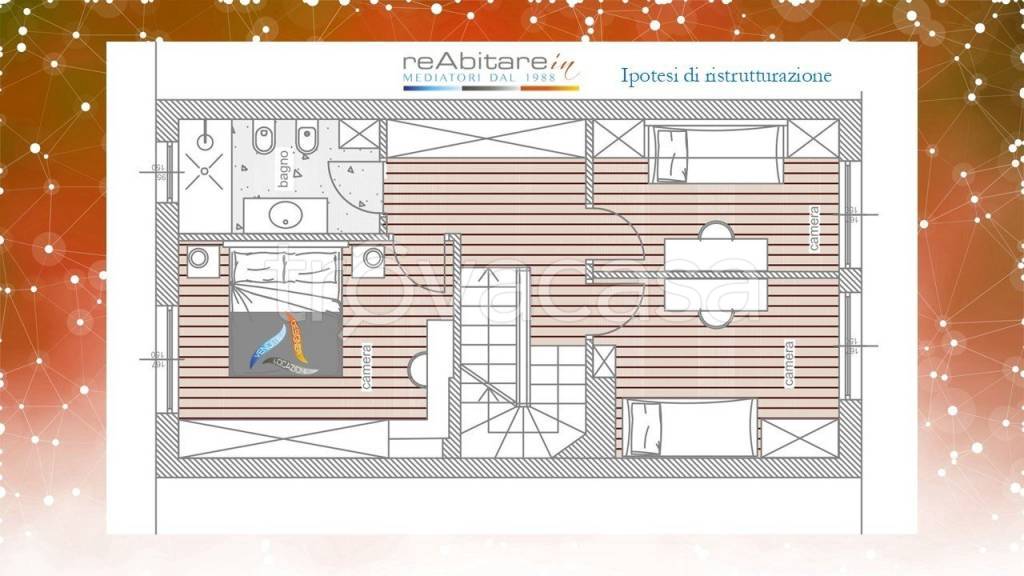Click the 'camera' label in upper right room
1024x576 pixels.
click(815, 228)
